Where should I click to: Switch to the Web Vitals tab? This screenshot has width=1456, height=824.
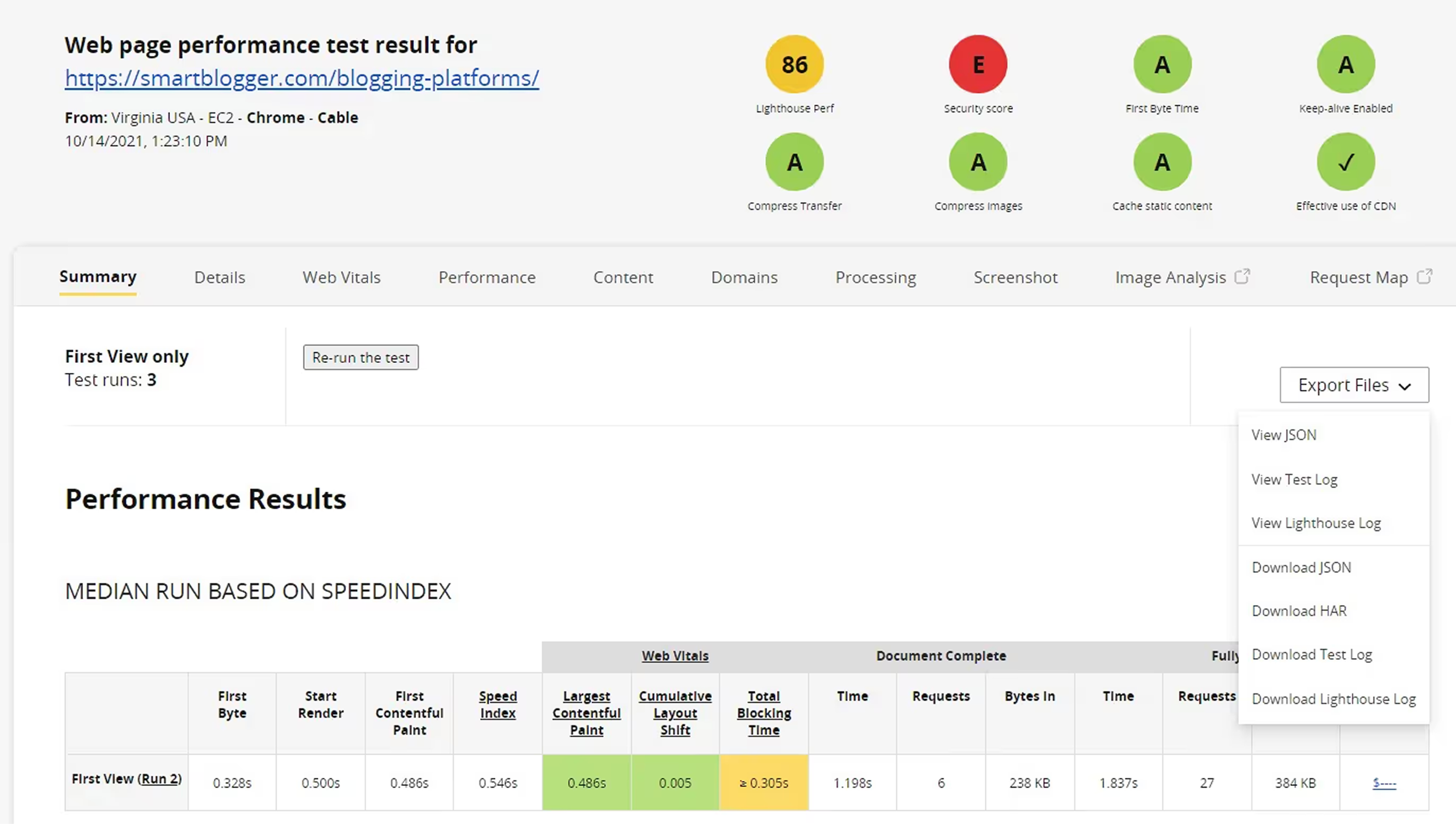[341, 277]
